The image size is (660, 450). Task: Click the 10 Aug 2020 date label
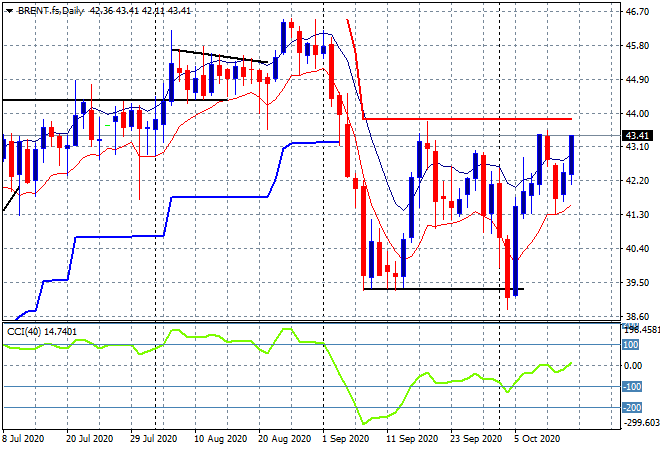tap(220, 439)
